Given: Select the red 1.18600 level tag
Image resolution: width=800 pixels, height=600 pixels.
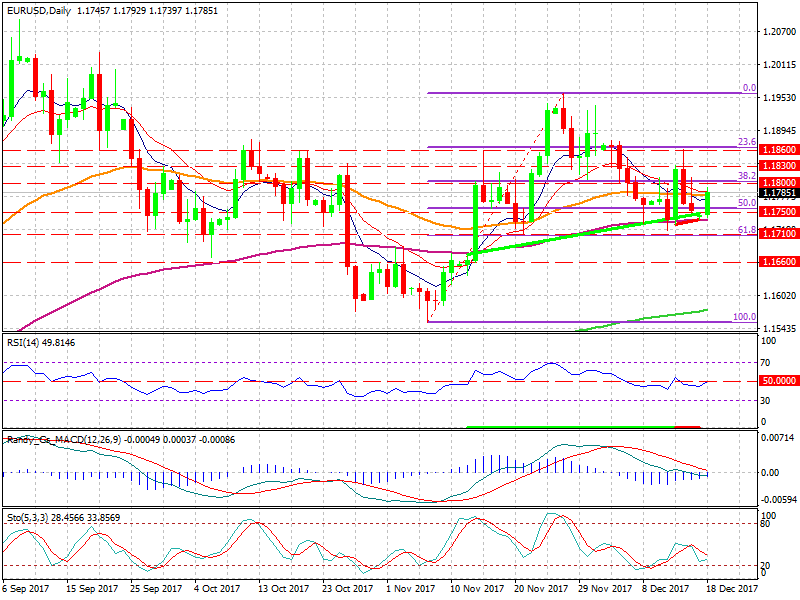Looking at the screenshot, I should pyautogui.click(x=779, y=150).
